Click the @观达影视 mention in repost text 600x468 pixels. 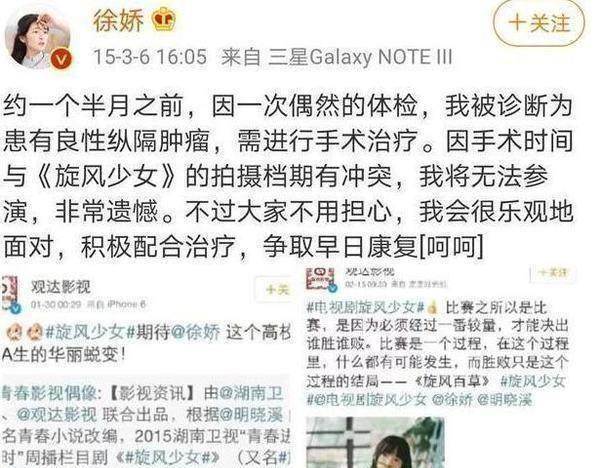[57, 415]
